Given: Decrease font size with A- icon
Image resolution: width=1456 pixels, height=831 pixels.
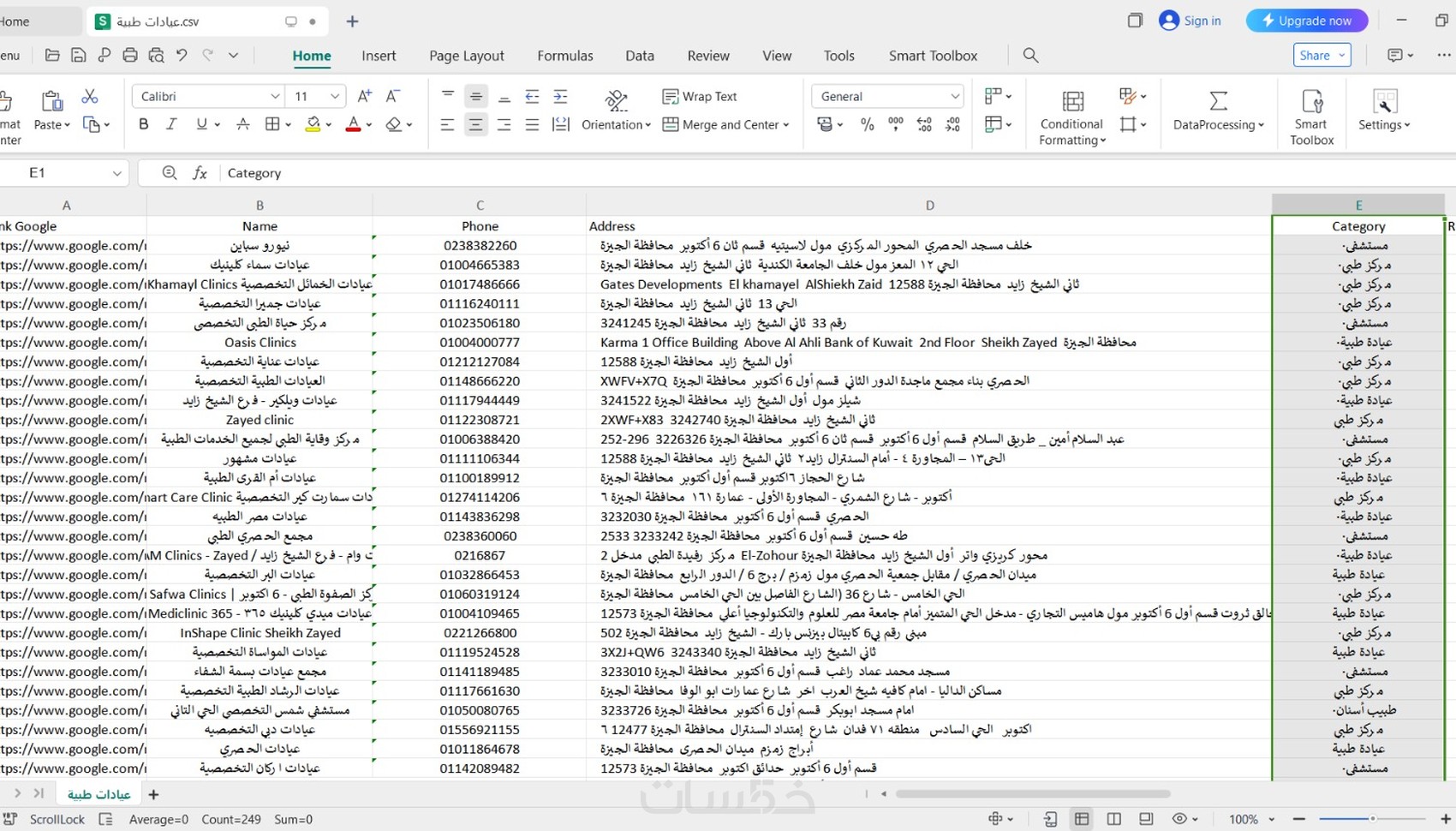Looking at the screenshot, I should pyautogui.click(x=393, y=97).
